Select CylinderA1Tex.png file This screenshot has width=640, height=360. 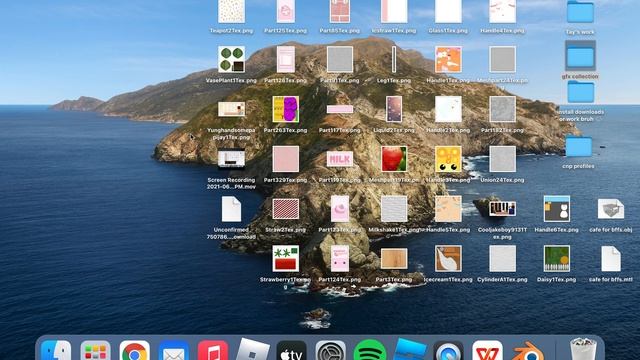tap(502, 258)
